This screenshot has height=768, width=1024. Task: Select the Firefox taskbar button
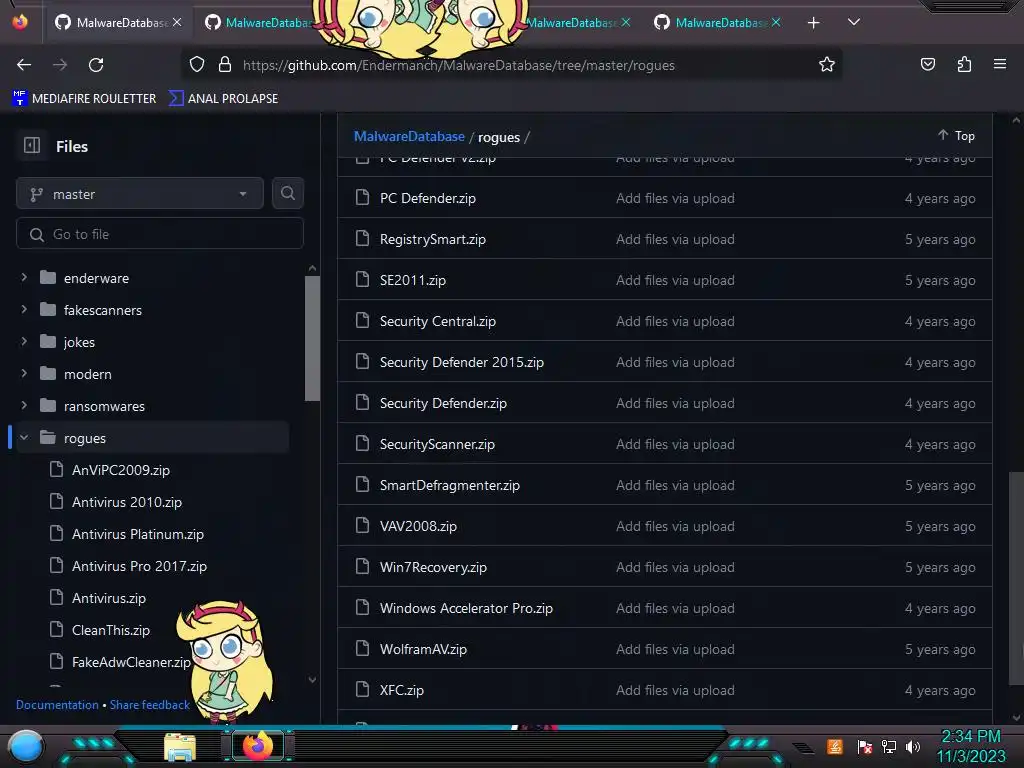258,746
